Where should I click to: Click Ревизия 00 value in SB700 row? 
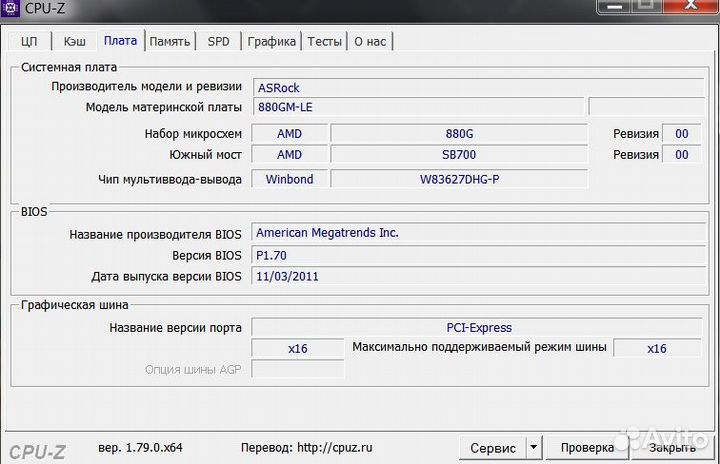pos(681,154)
